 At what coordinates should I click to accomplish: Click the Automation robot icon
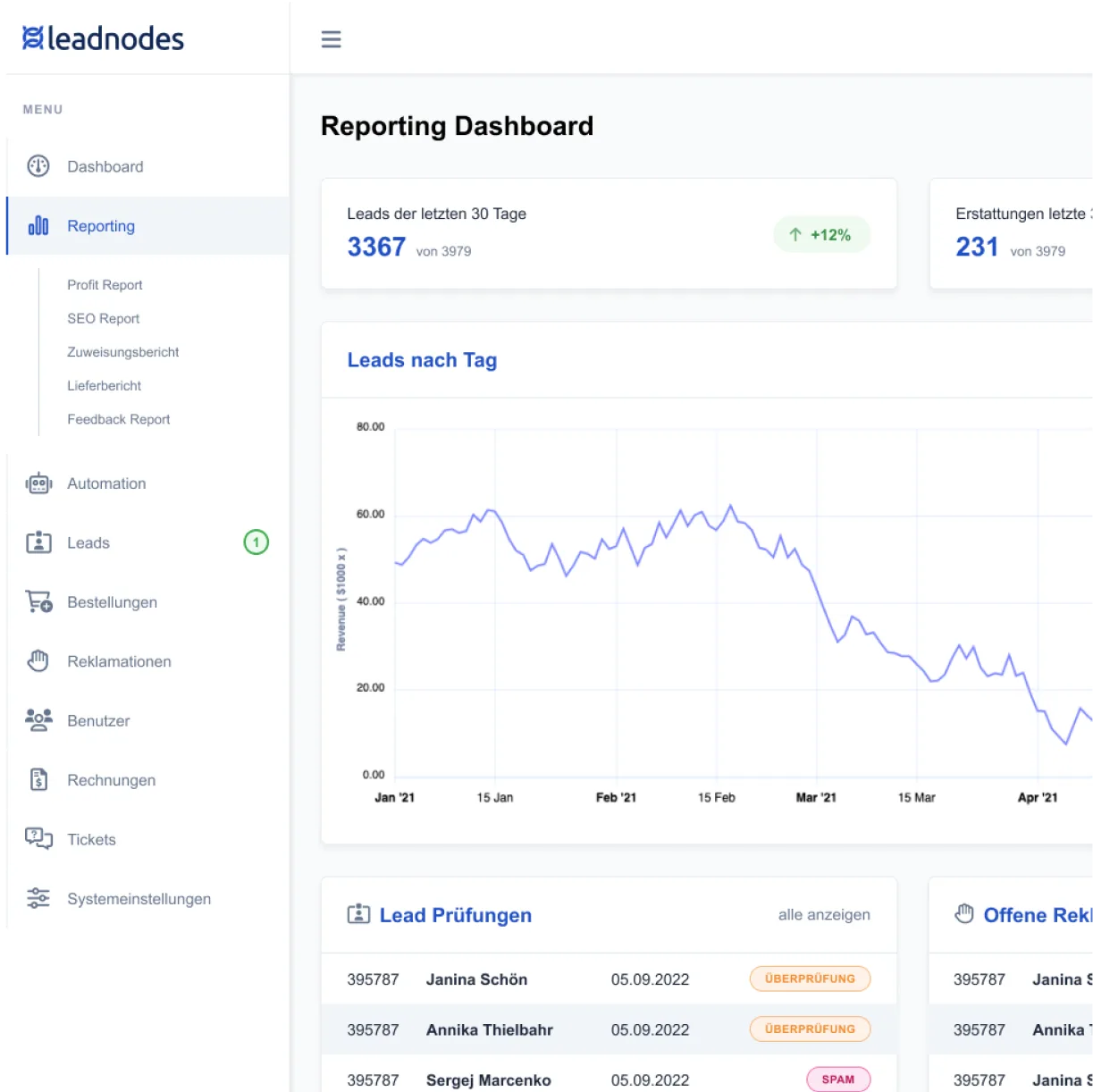pyautogui.click(x=38, y=483)
